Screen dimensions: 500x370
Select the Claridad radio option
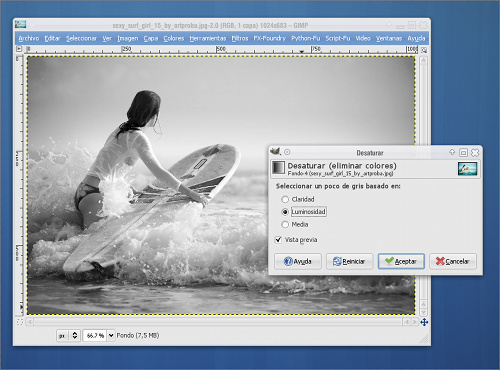pyautogui.click(x=298, y=199)
